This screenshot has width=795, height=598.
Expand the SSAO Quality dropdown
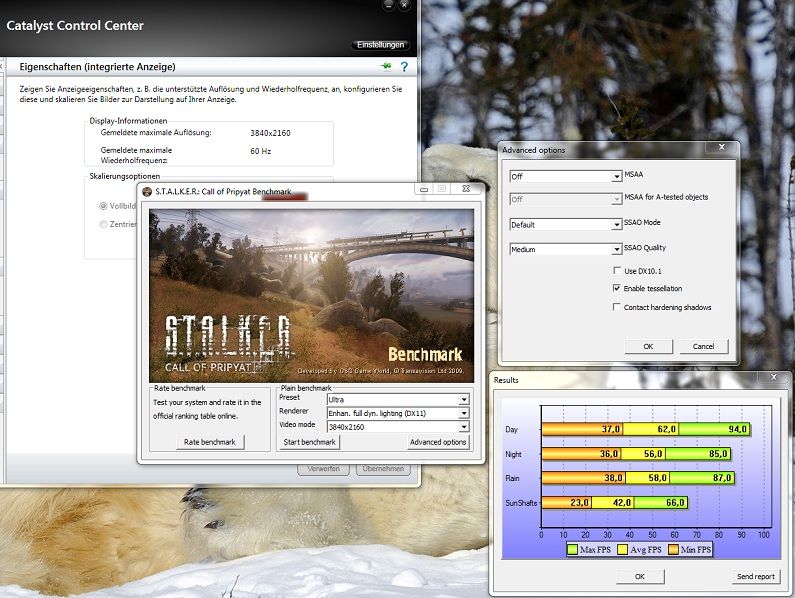(617, 249)
